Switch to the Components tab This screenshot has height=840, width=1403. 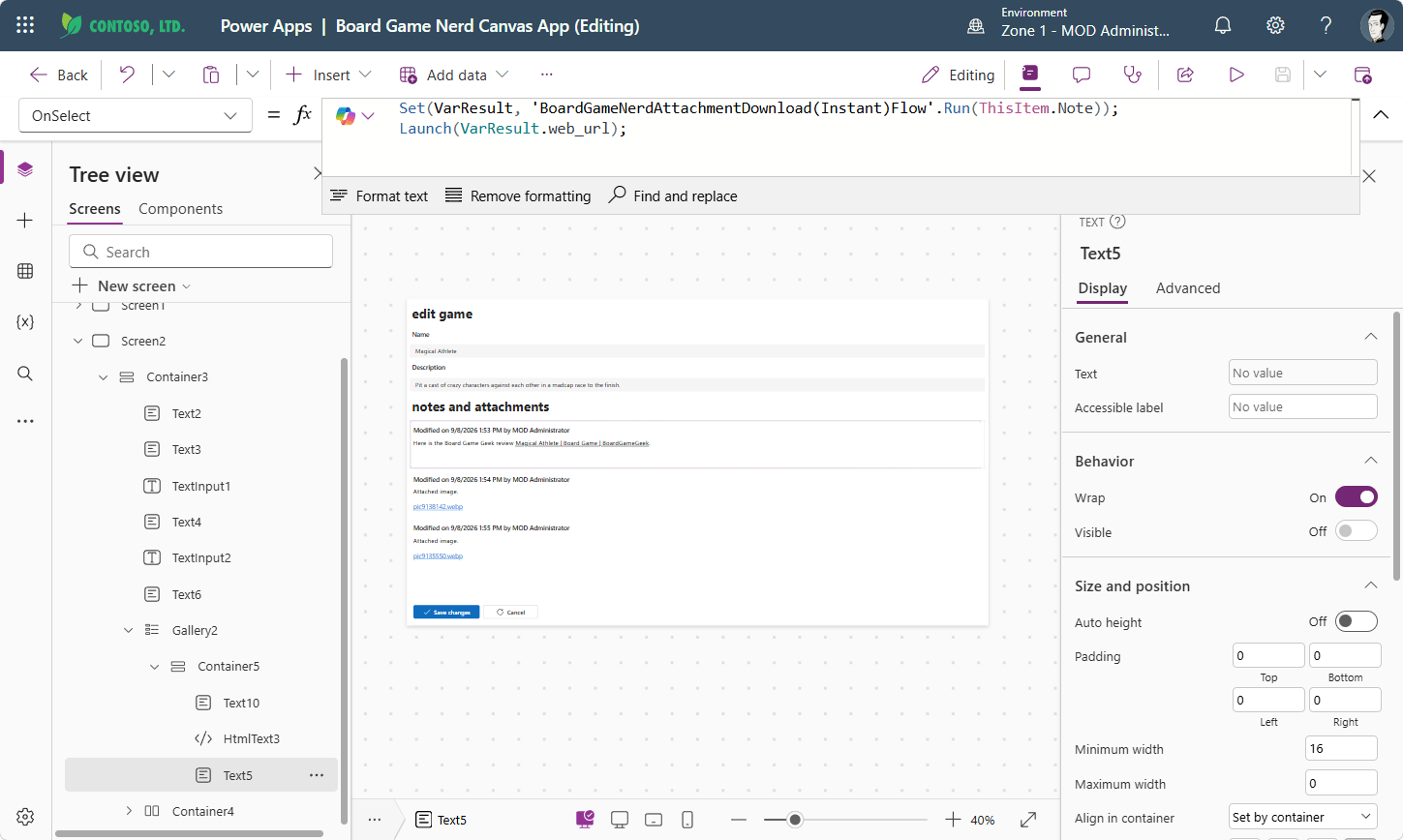point(180,209)
